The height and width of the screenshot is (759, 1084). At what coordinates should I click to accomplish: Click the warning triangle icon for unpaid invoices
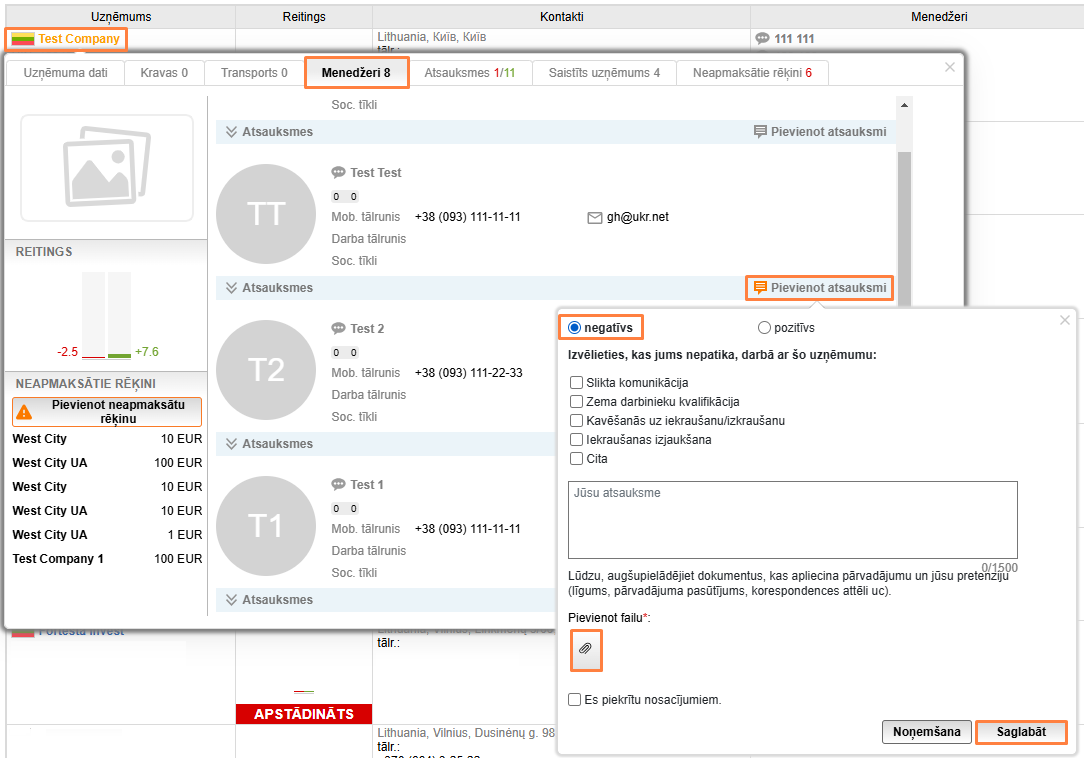click(x=24, y=412)
